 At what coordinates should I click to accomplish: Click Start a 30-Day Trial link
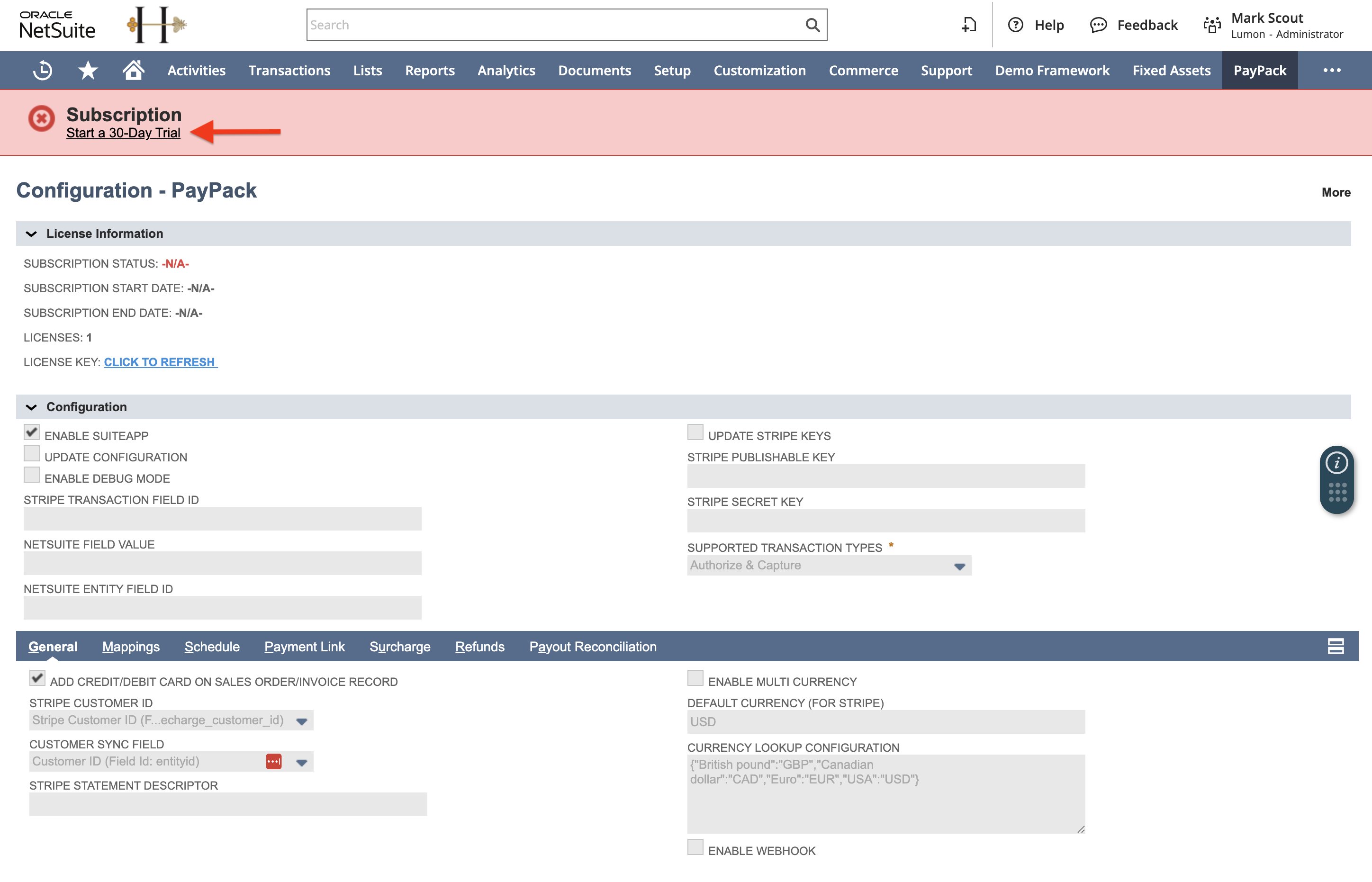123,133
